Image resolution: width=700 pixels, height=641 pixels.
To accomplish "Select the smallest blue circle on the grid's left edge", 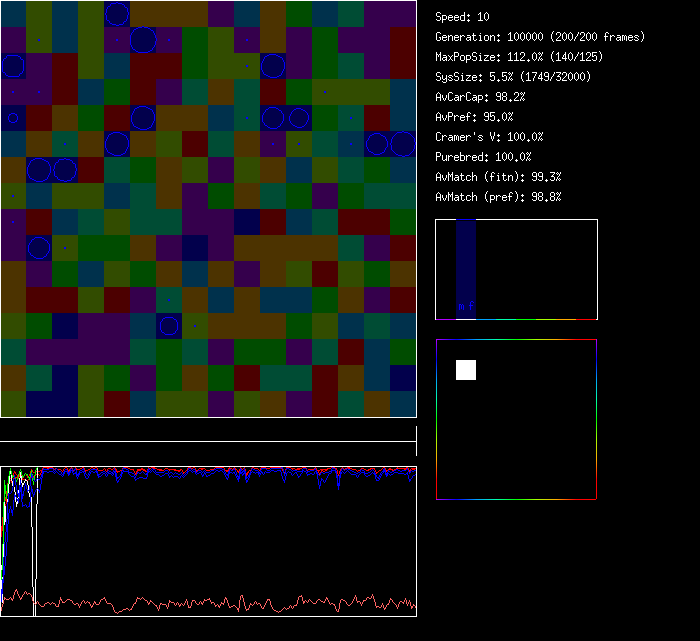I will tap(13, 118).
